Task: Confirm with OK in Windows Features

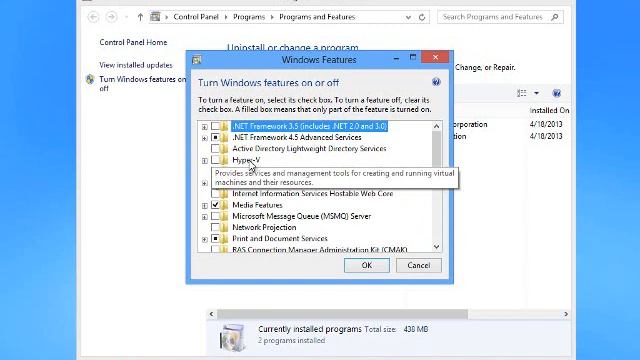Action: click(x=367, y=265)
